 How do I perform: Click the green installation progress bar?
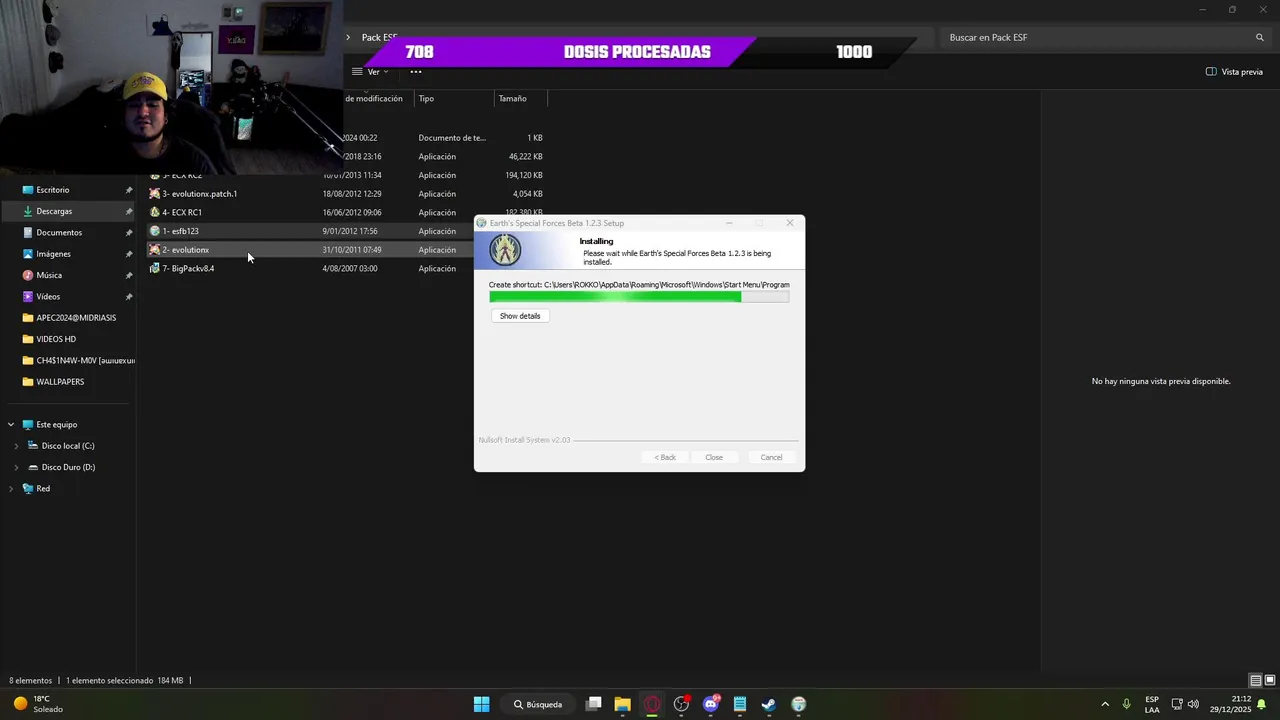[x=639, y=297]
